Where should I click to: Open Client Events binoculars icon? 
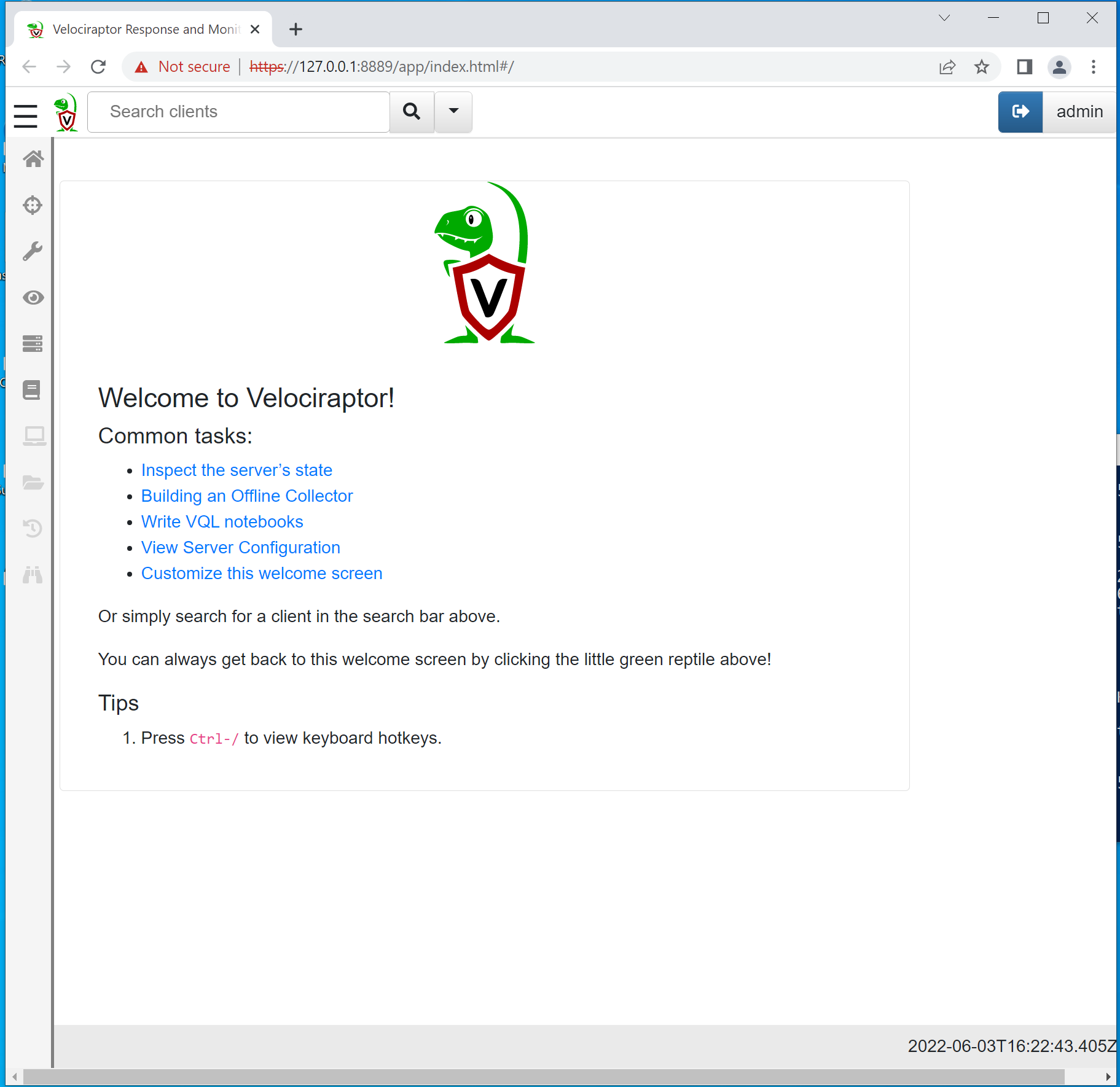[x=33, y=575]
